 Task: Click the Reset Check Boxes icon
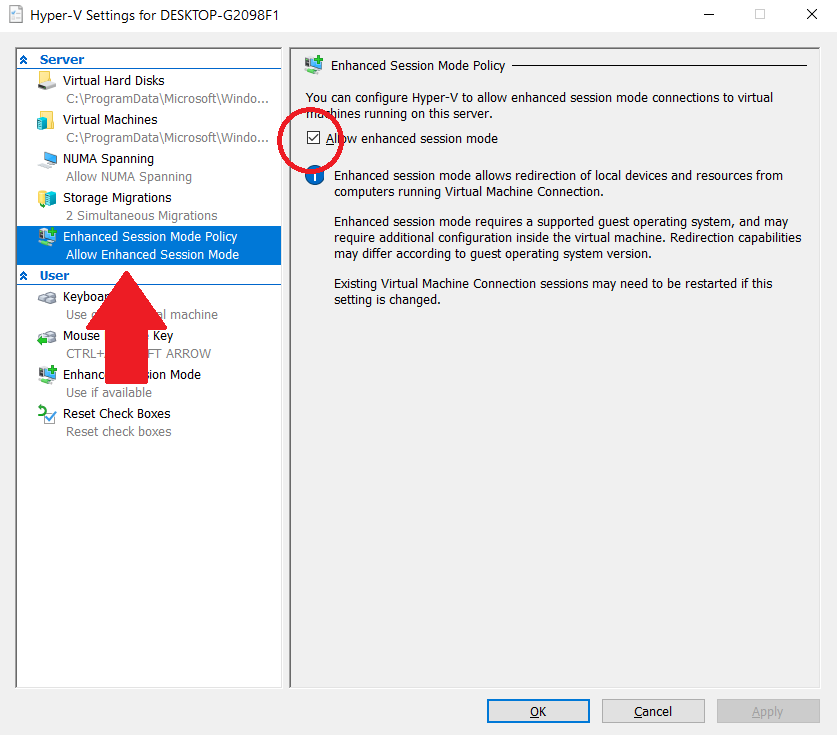click(x=47, y=414)
